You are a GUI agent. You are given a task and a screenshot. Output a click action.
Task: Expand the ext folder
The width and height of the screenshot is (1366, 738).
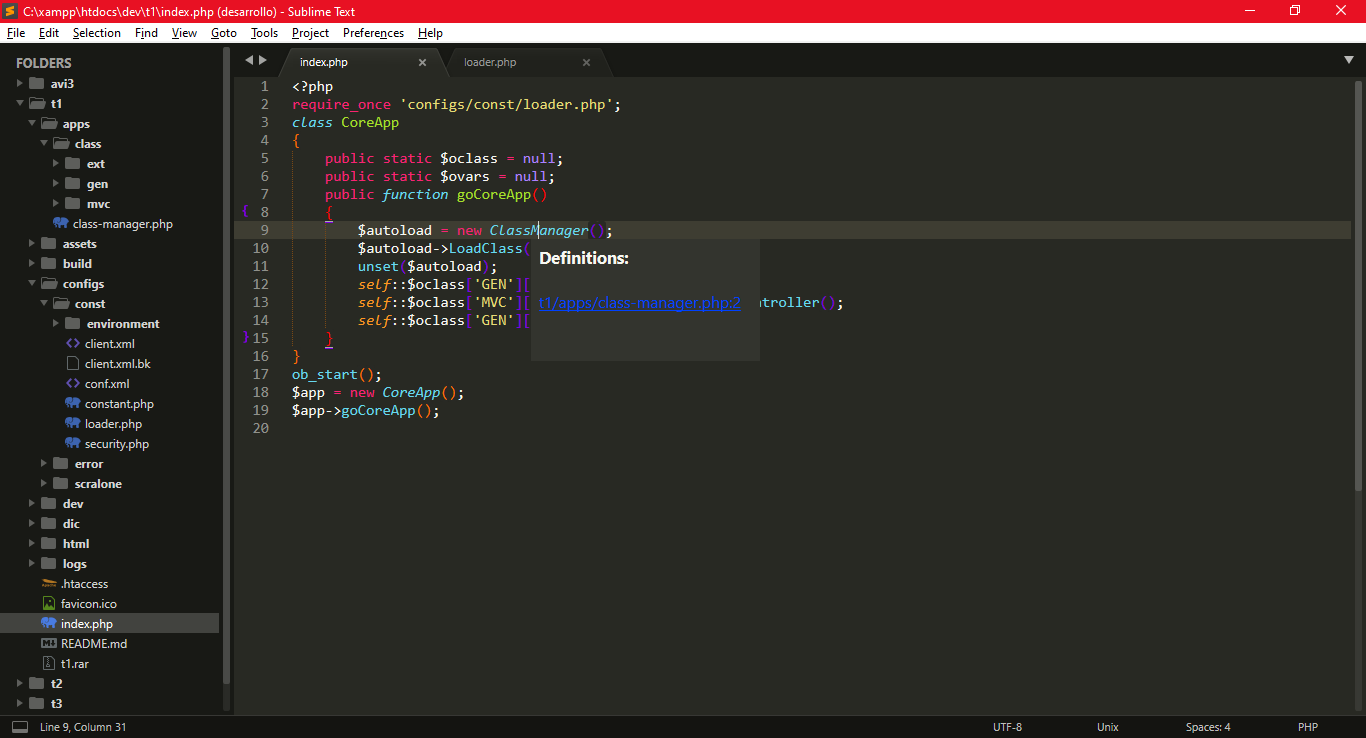[56, 163]
